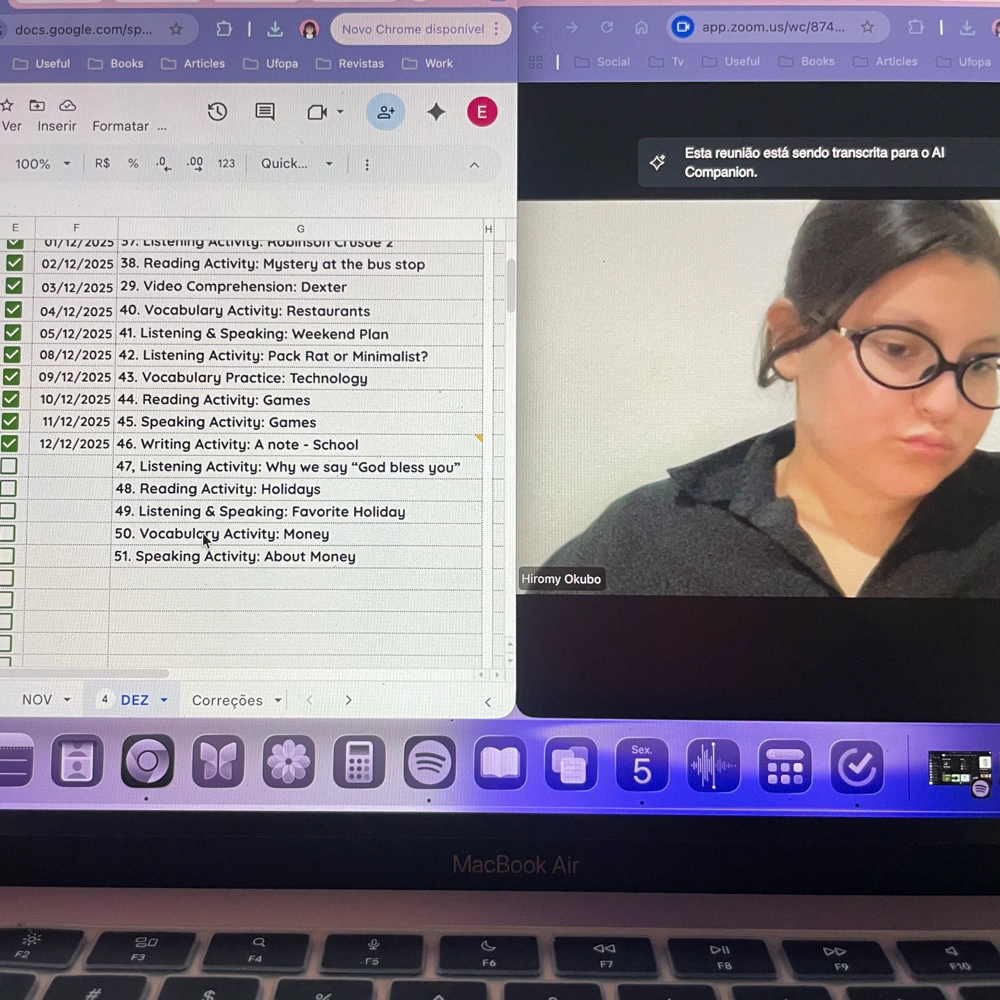Open the Gemini sparkle icon

click(436, 112)
